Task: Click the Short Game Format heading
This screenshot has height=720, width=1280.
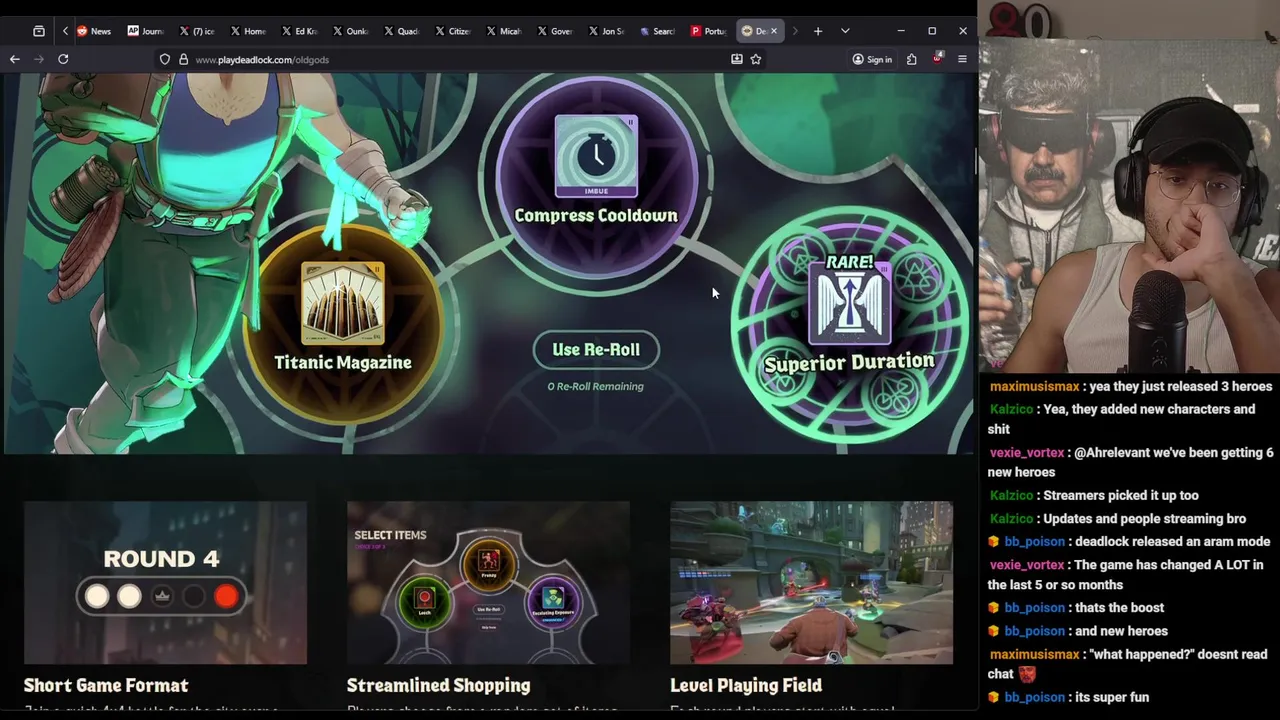Action: click(106, 685)
